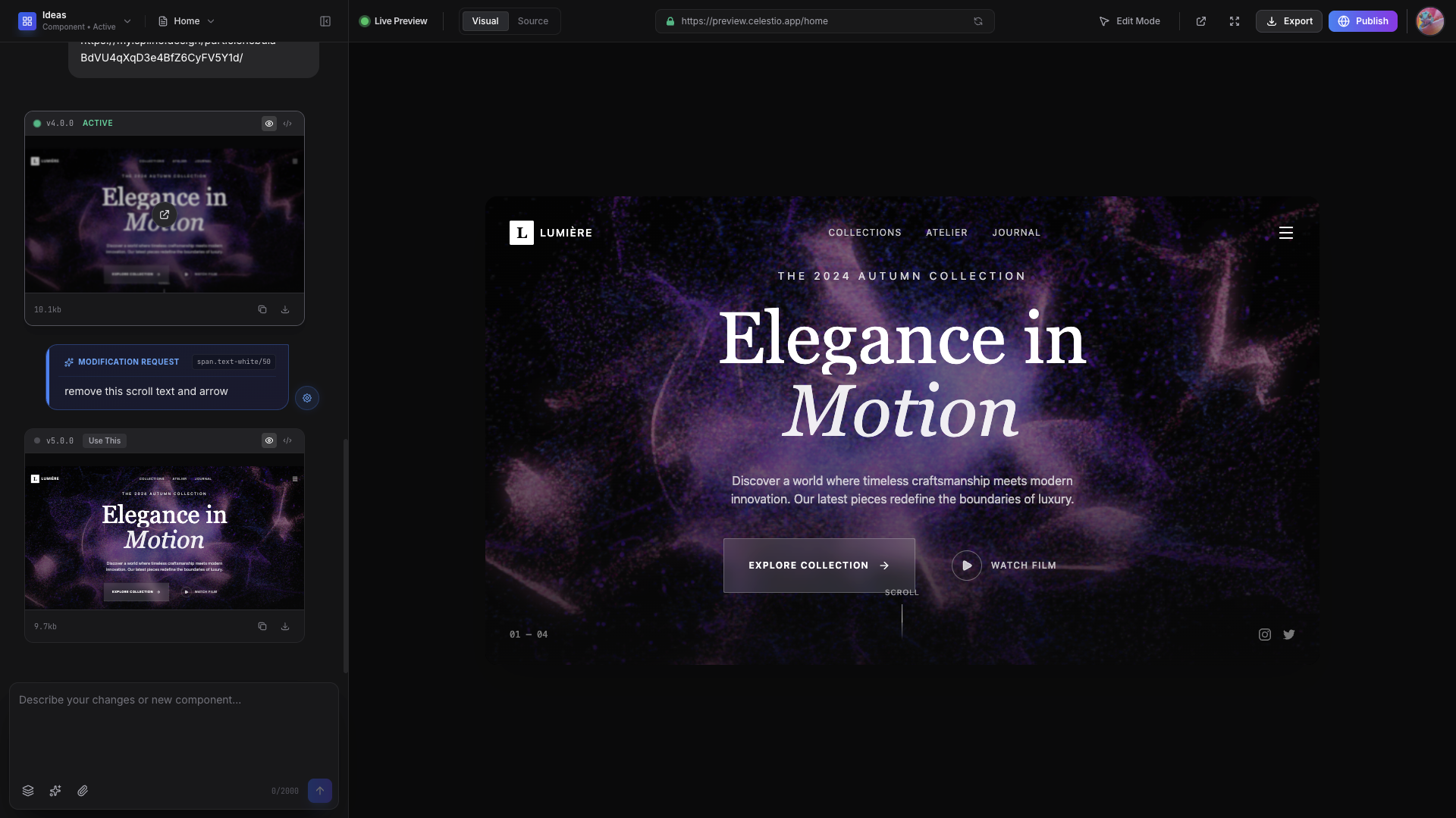Collapse the left sidebar panel
The height and width of the screenshot is (818, 1456).
click(x=325, y=21)
